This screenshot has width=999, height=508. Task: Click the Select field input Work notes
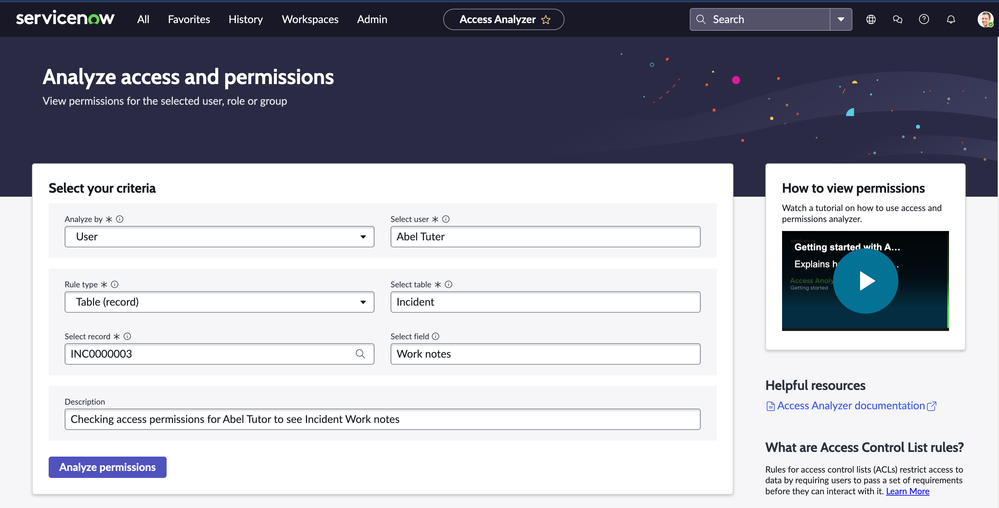click(x=545, y=354)
